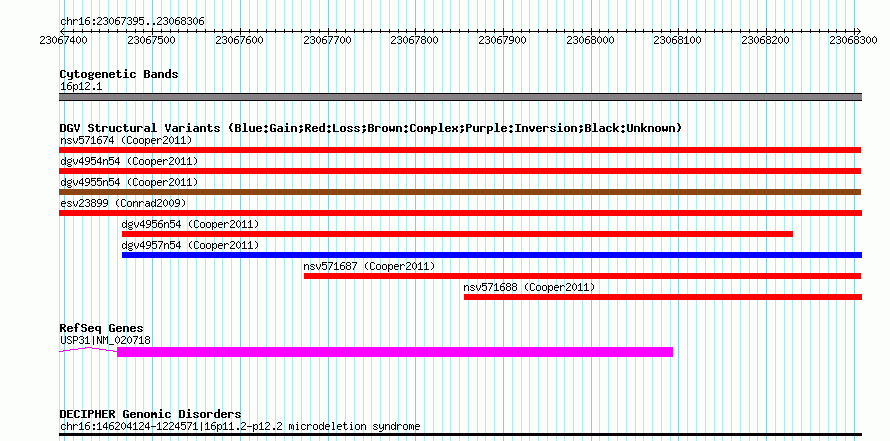Click the red bar for nsv571688
The image size is (890, 441).
(x=663, y=297)
